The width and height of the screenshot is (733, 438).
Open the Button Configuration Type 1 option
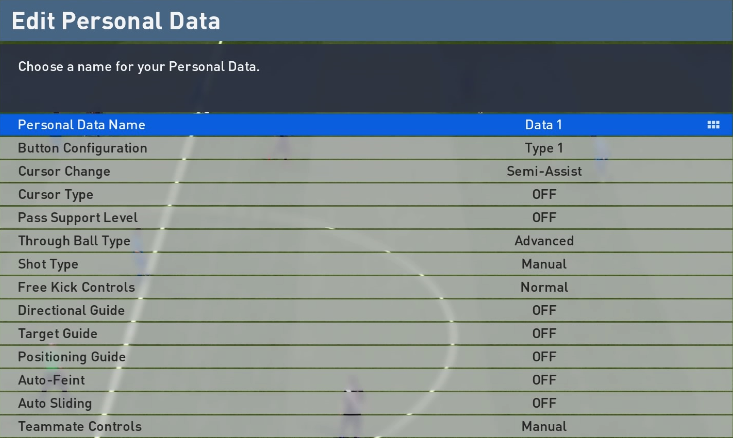pos(544,148)
